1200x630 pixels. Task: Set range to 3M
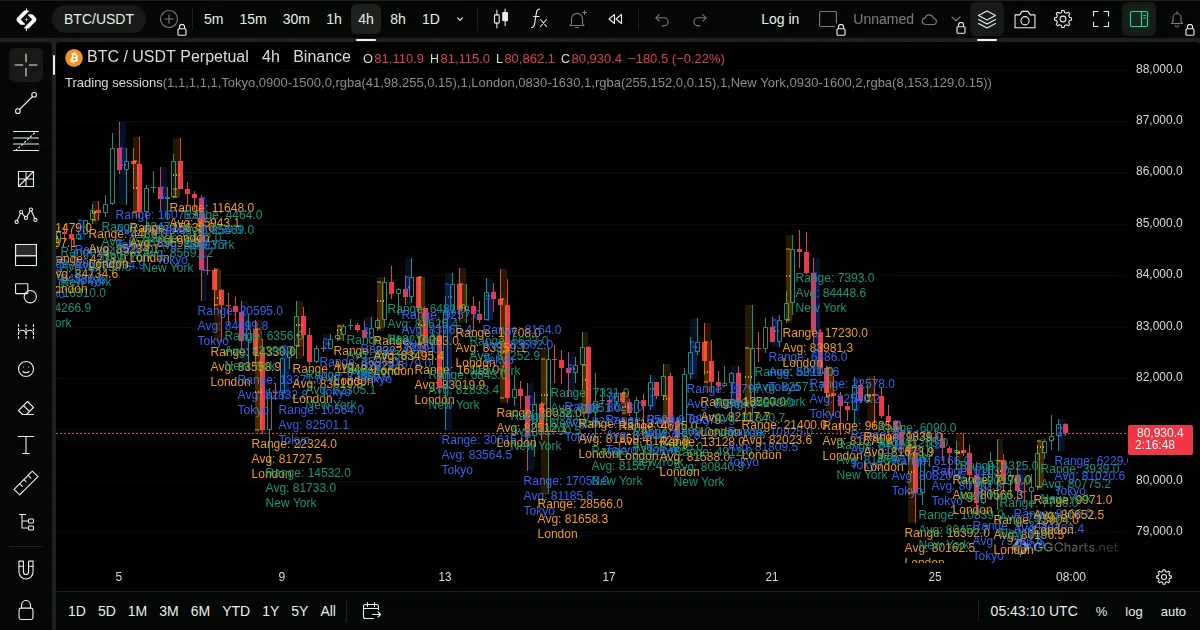(168, 611)
